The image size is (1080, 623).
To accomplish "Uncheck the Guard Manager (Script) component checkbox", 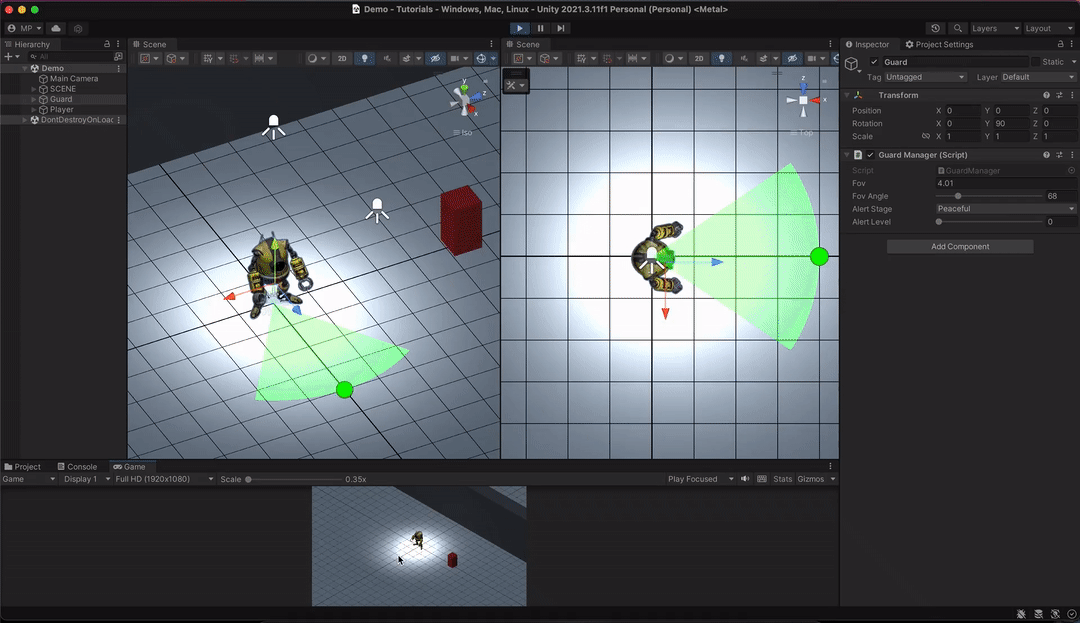I will click(x=869, y=155).
